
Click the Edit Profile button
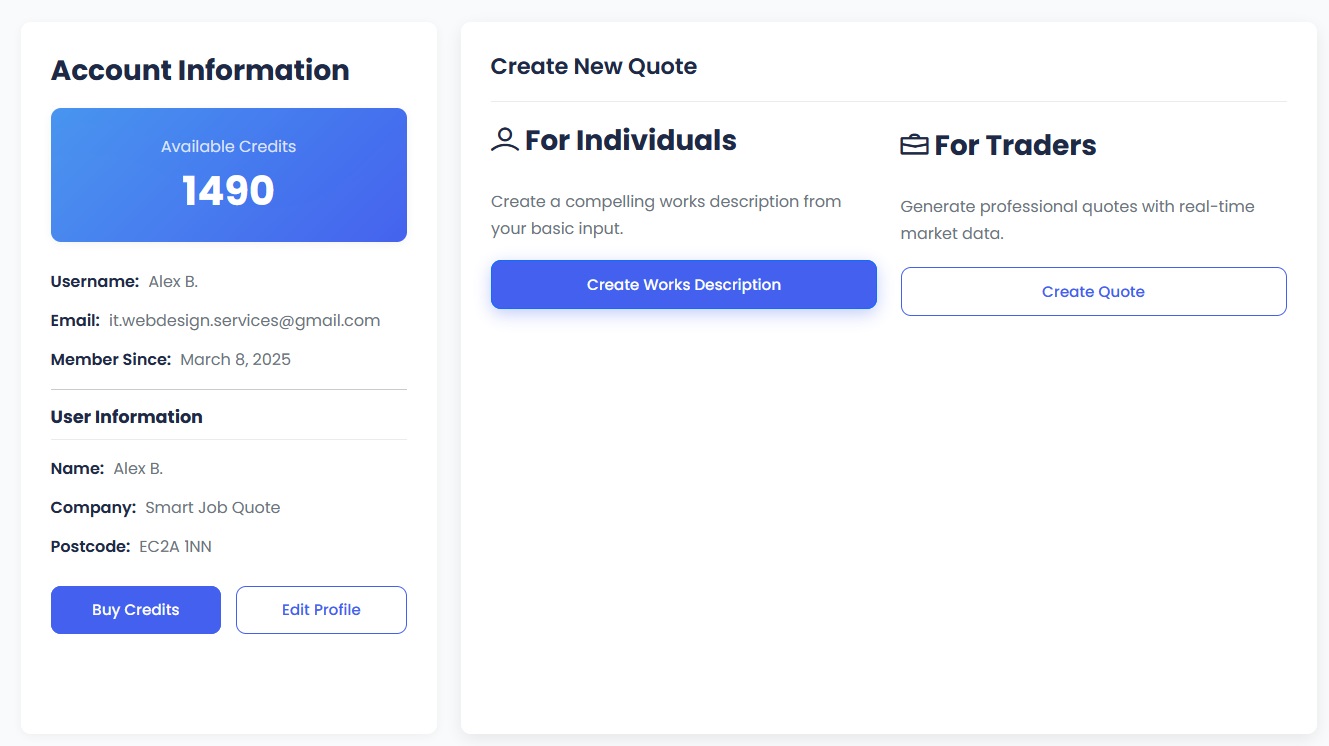pos(321,610)
